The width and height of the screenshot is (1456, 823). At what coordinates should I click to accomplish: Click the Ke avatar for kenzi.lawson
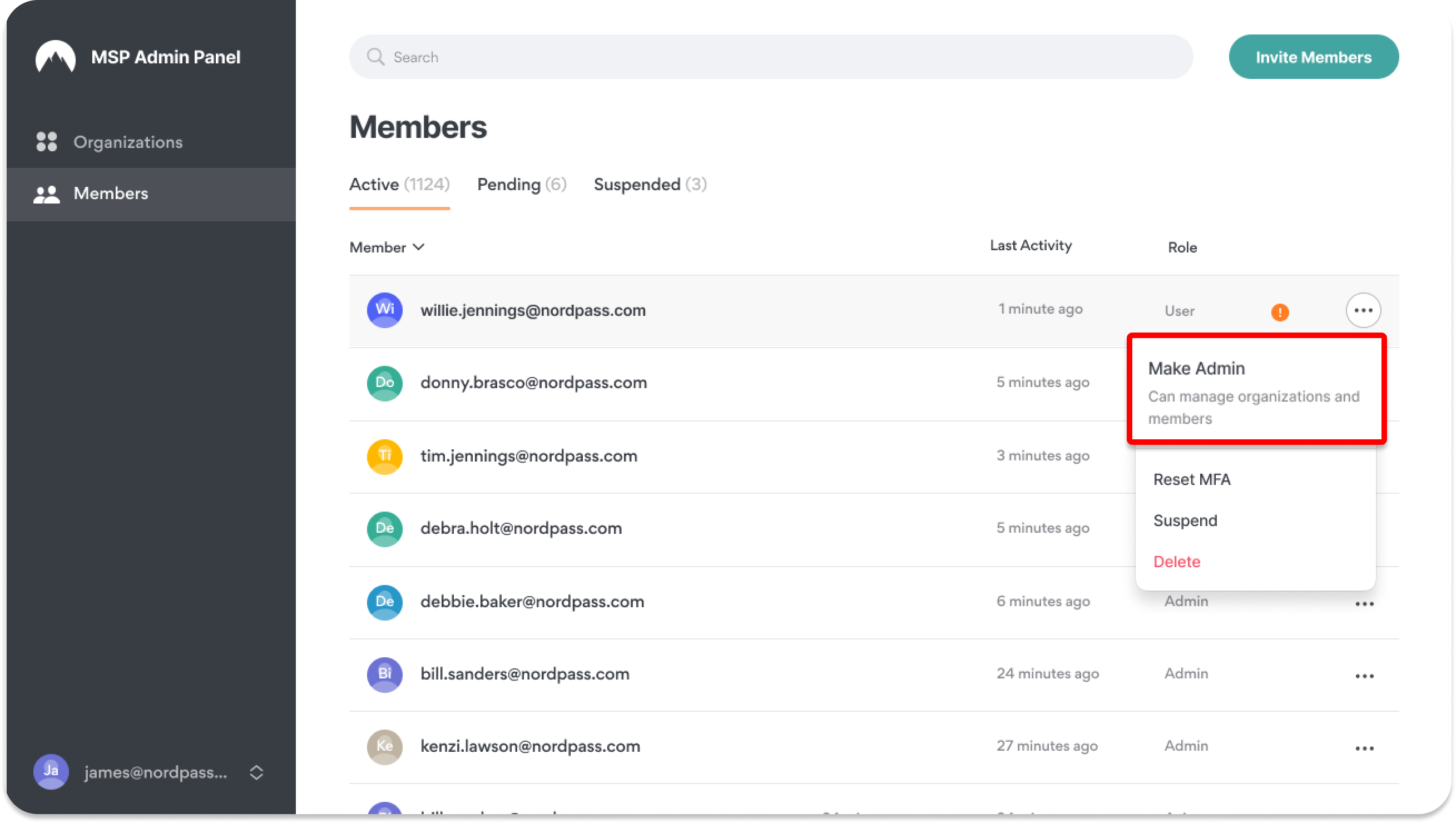tap(384, 746)
